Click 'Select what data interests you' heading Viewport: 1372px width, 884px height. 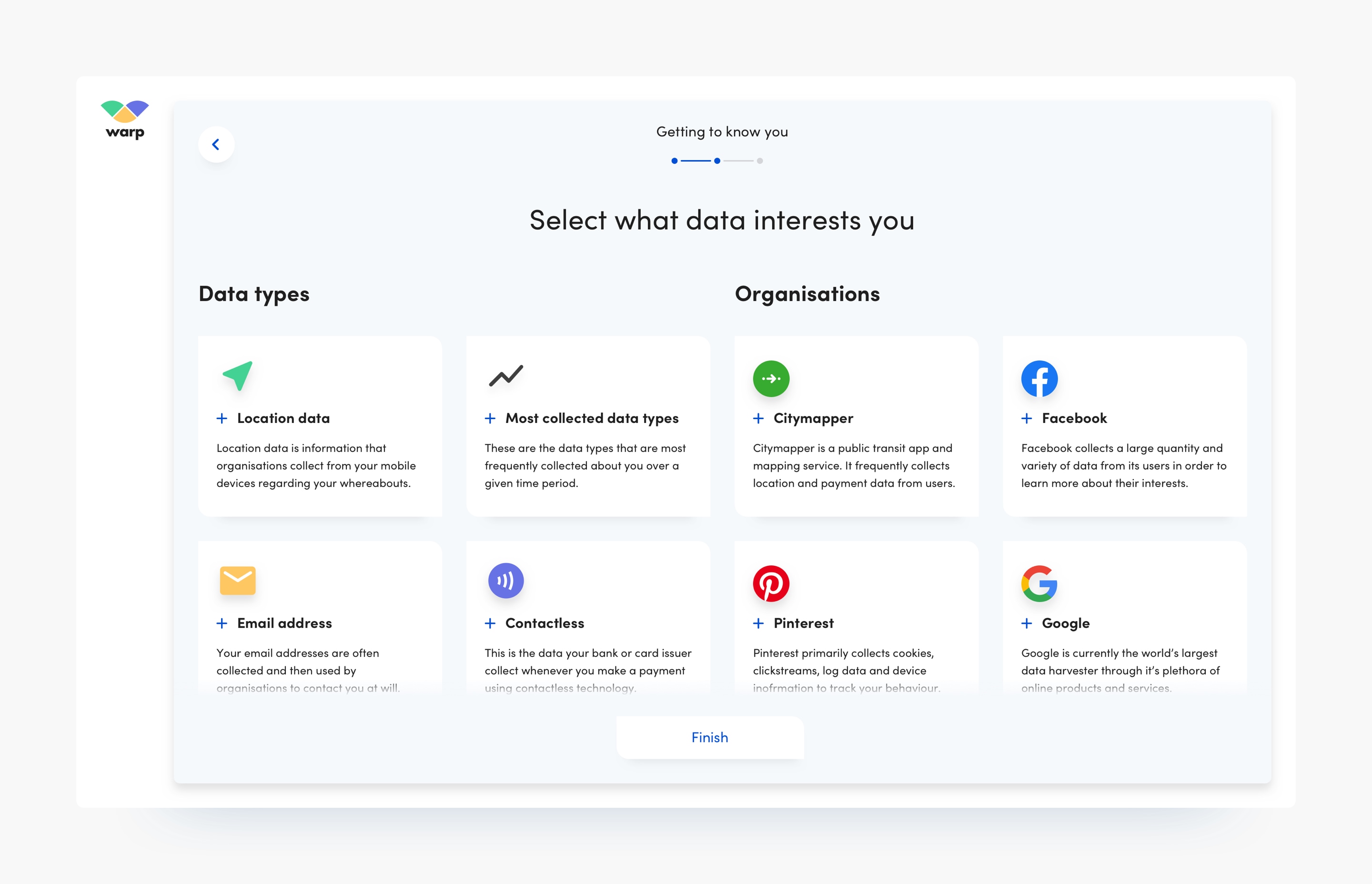pyautogui.click(x=722, y=221)
